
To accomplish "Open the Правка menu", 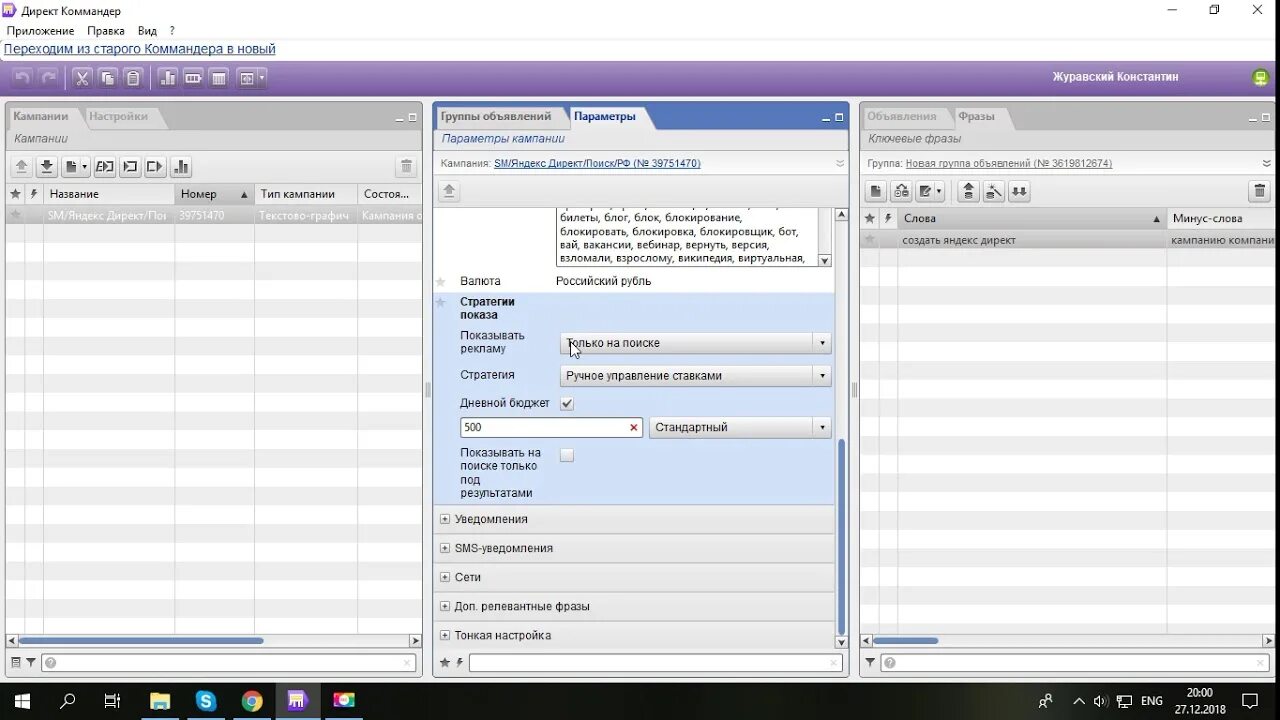I will 105,31.
